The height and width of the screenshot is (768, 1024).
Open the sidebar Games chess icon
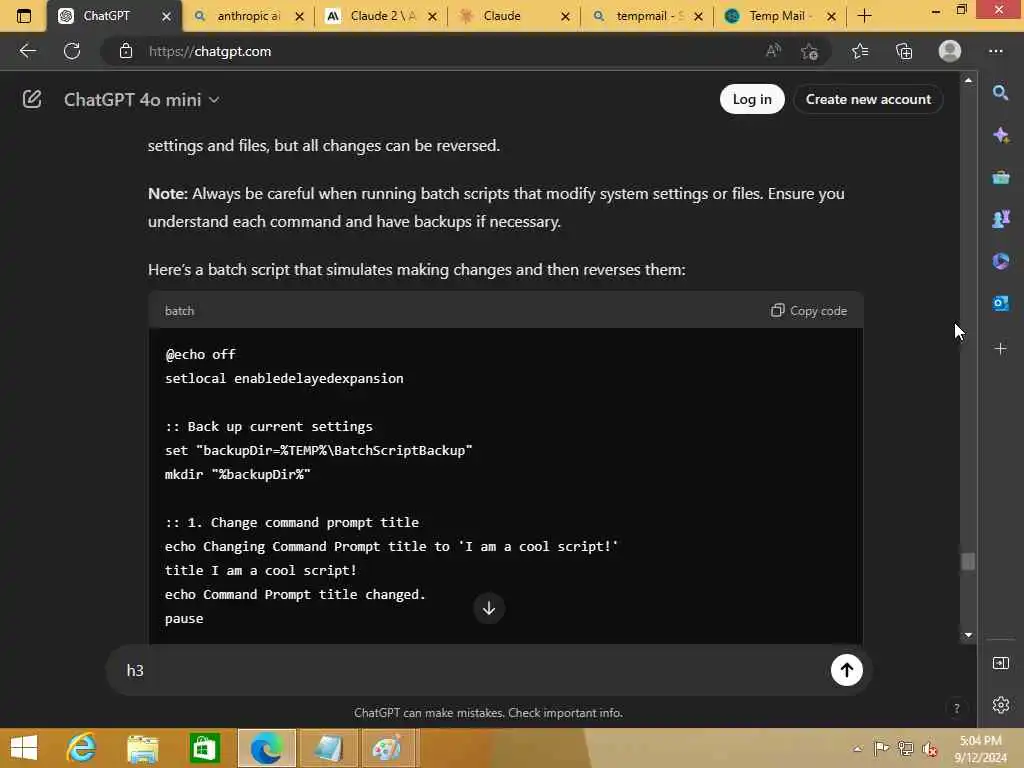(1000, 219)
